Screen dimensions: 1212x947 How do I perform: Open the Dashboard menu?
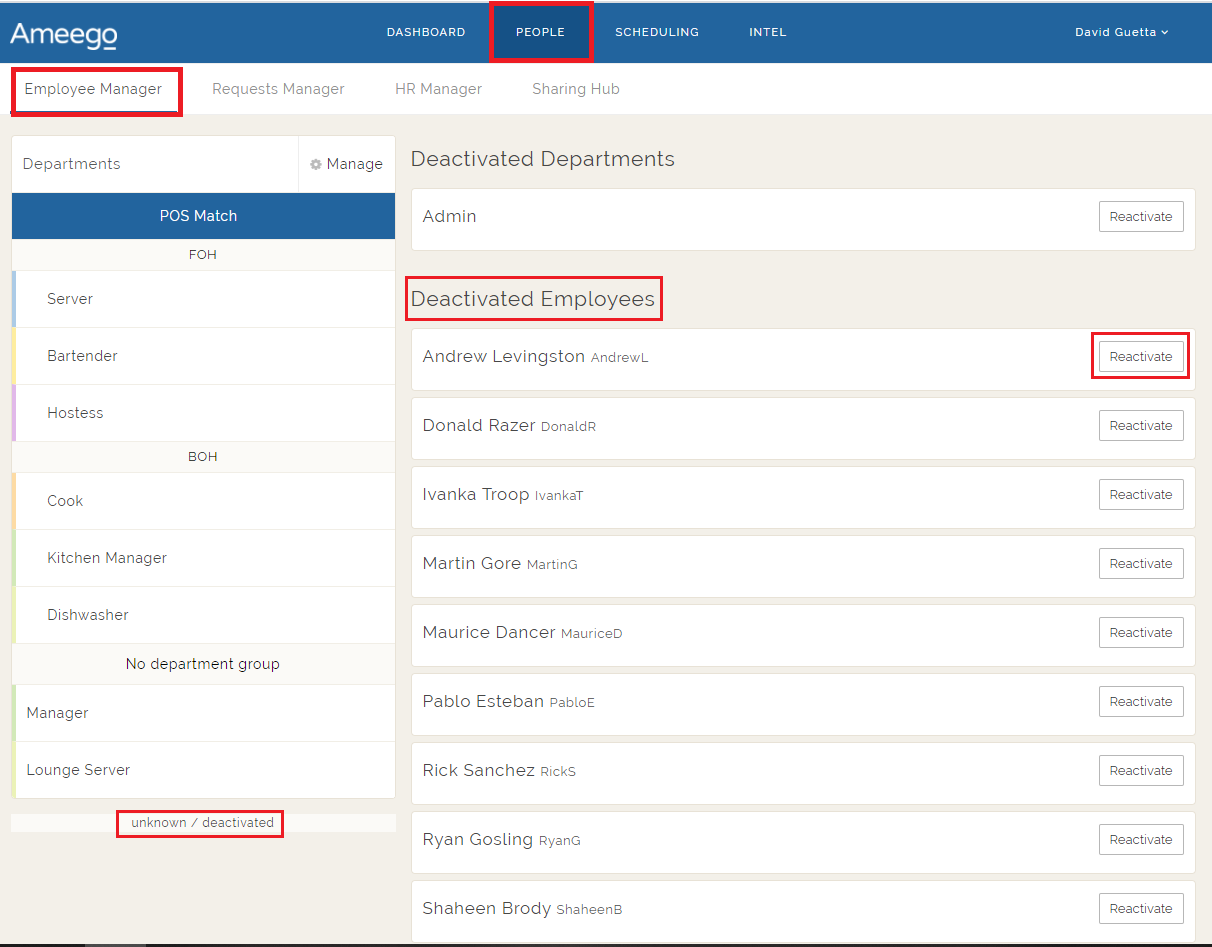click(426, 32)
